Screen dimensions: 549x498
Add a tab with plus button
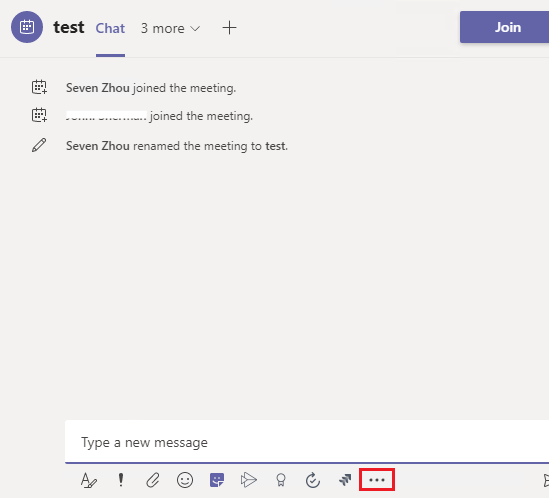[x=229, y=28]
